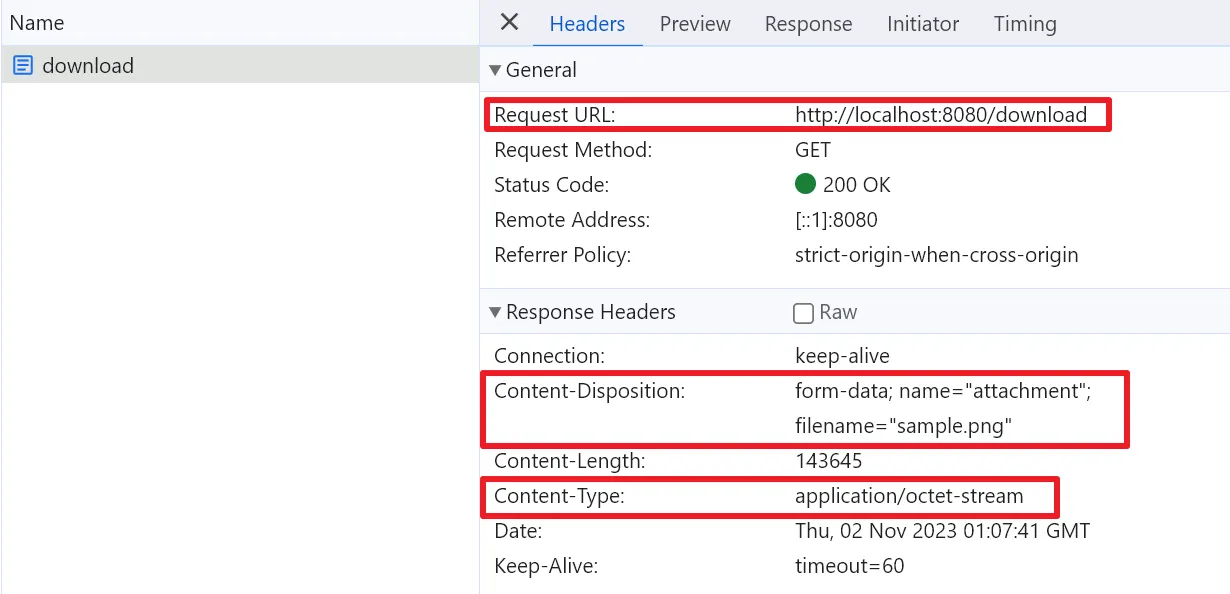Collapse the Response Headers section
Image resolution: width=1230 pixels, height=594 pixels.
click(x=495, y=312)
